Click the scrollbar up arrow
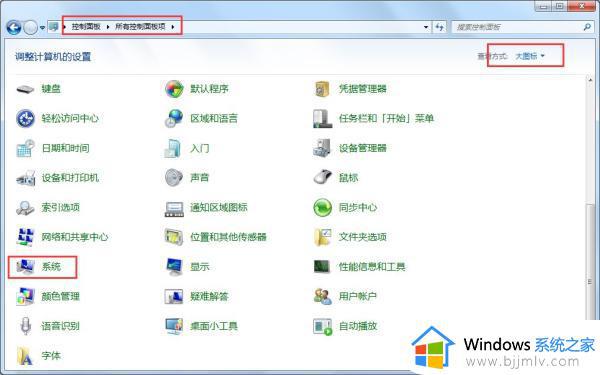This screenshot has width=600, height=375. point(590,80)
